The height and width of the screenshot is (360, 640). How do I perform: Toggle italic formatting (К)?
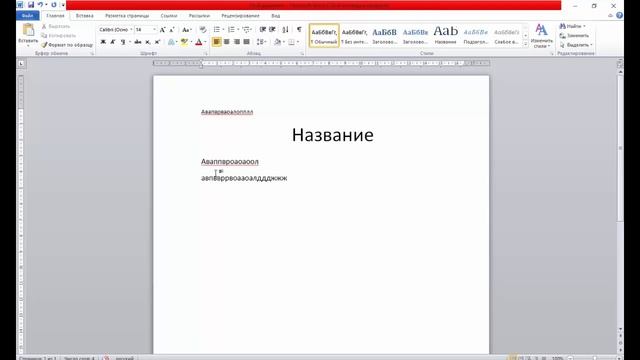113,42
